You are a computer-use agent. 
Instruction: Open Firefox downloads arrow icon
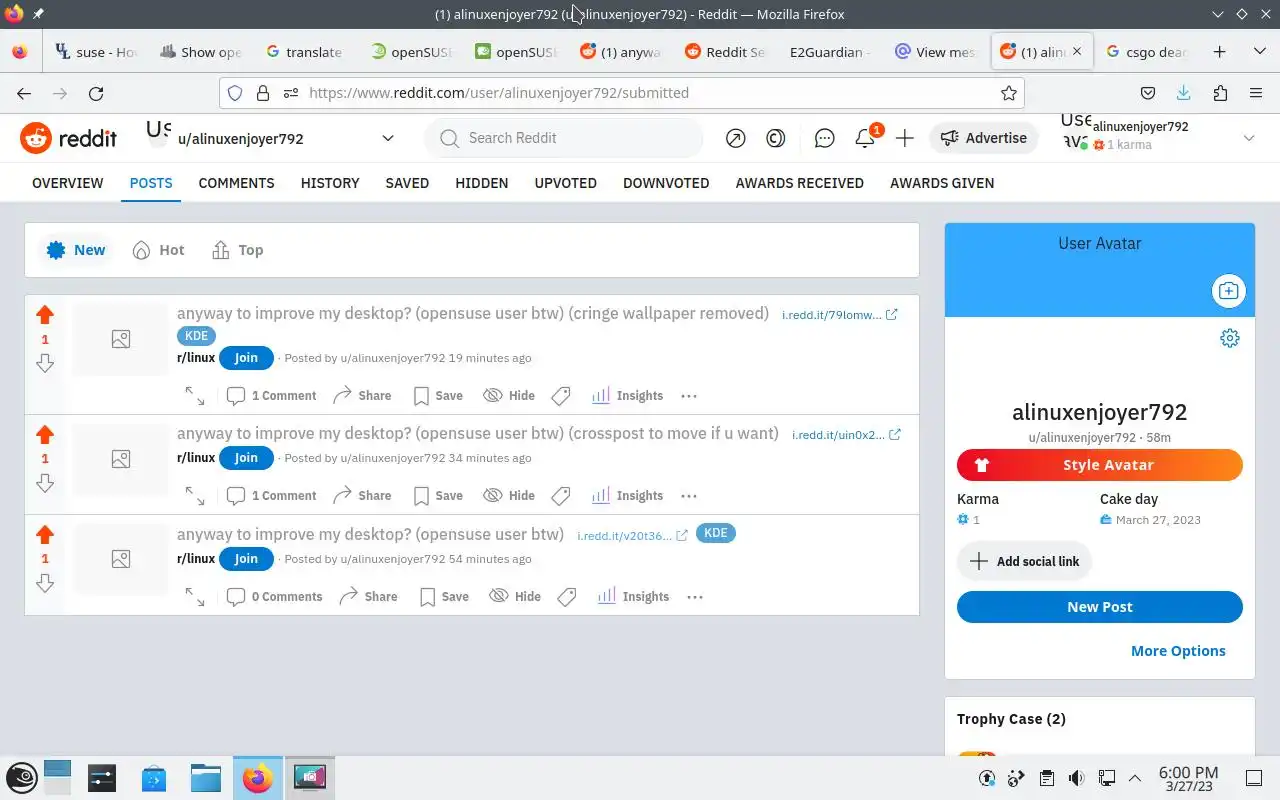click(x=1184, y=93)
